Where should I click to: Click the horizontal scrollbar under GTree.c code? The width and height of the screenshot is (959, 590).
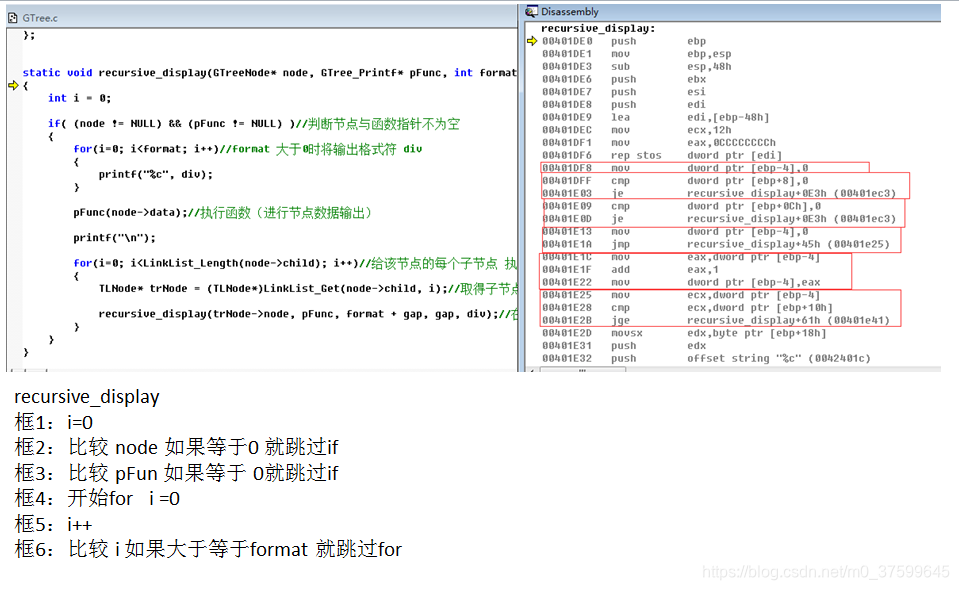tap(262, 369)
